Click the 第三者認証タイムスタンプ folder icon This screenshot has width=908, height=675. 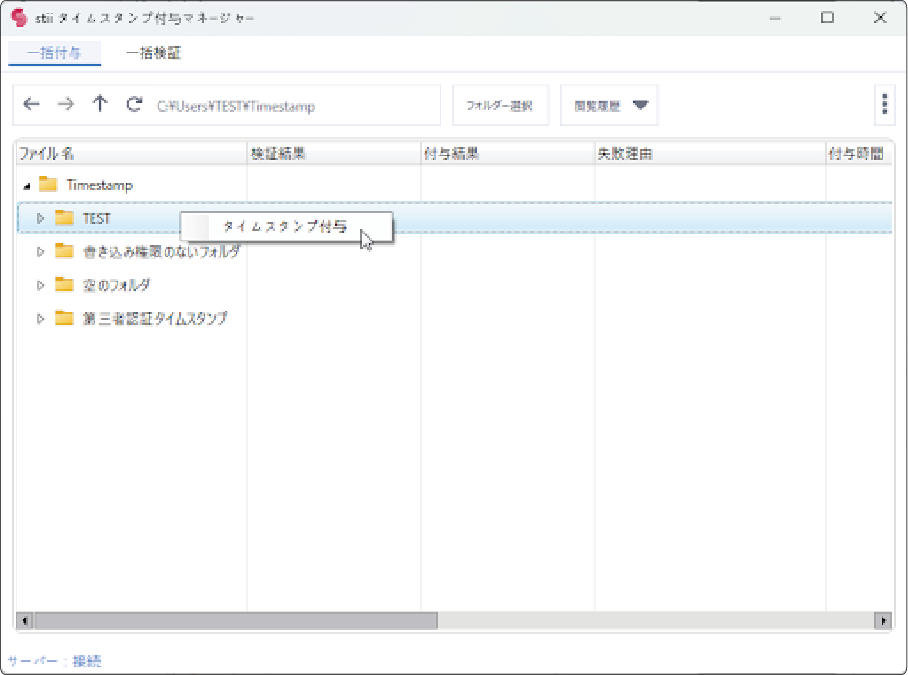tap(65, 318)
